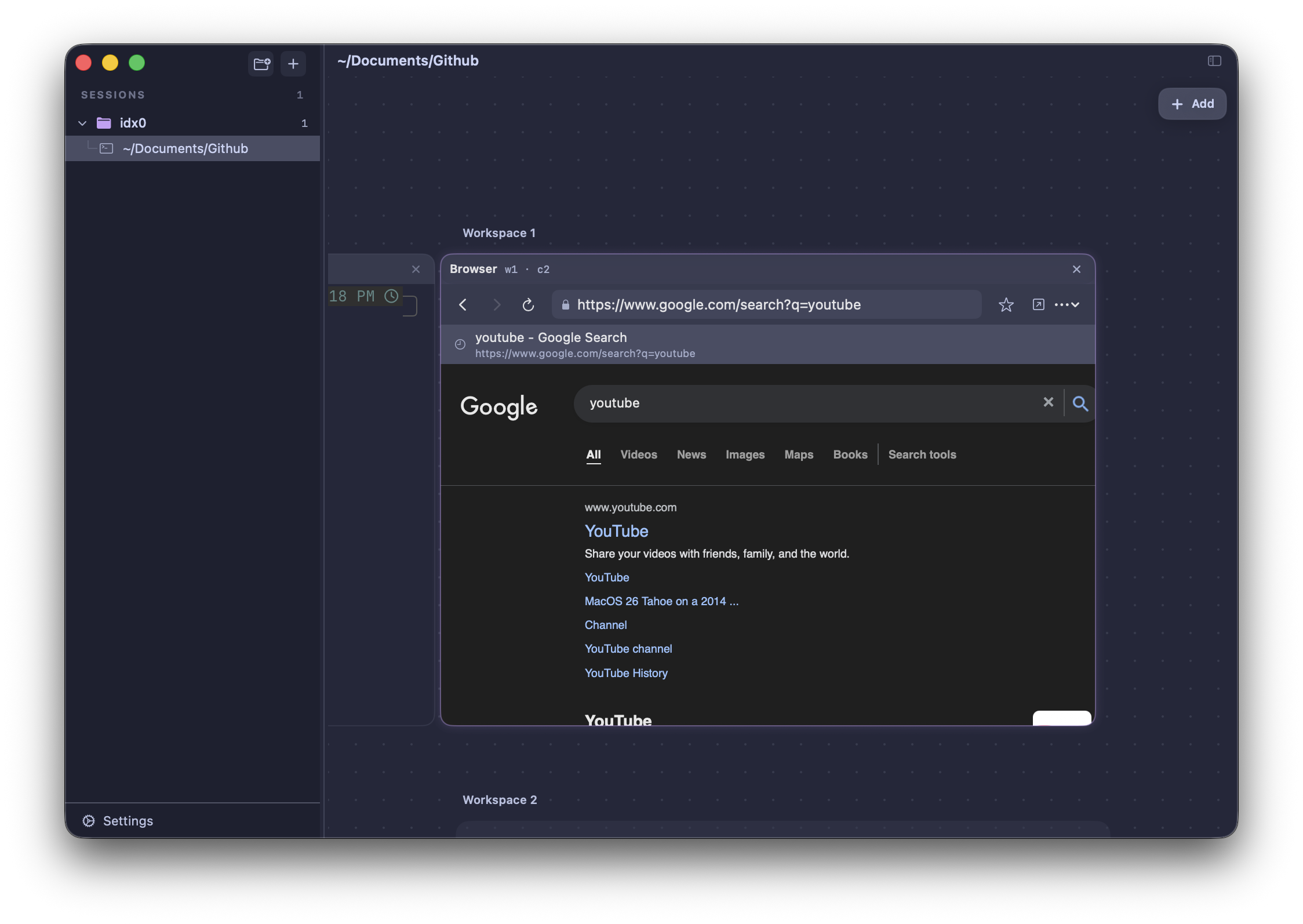This screenshot has height=924, width=1303.
Task: Open the browser more options dropdown
Action: click(x=1067, y=304)
